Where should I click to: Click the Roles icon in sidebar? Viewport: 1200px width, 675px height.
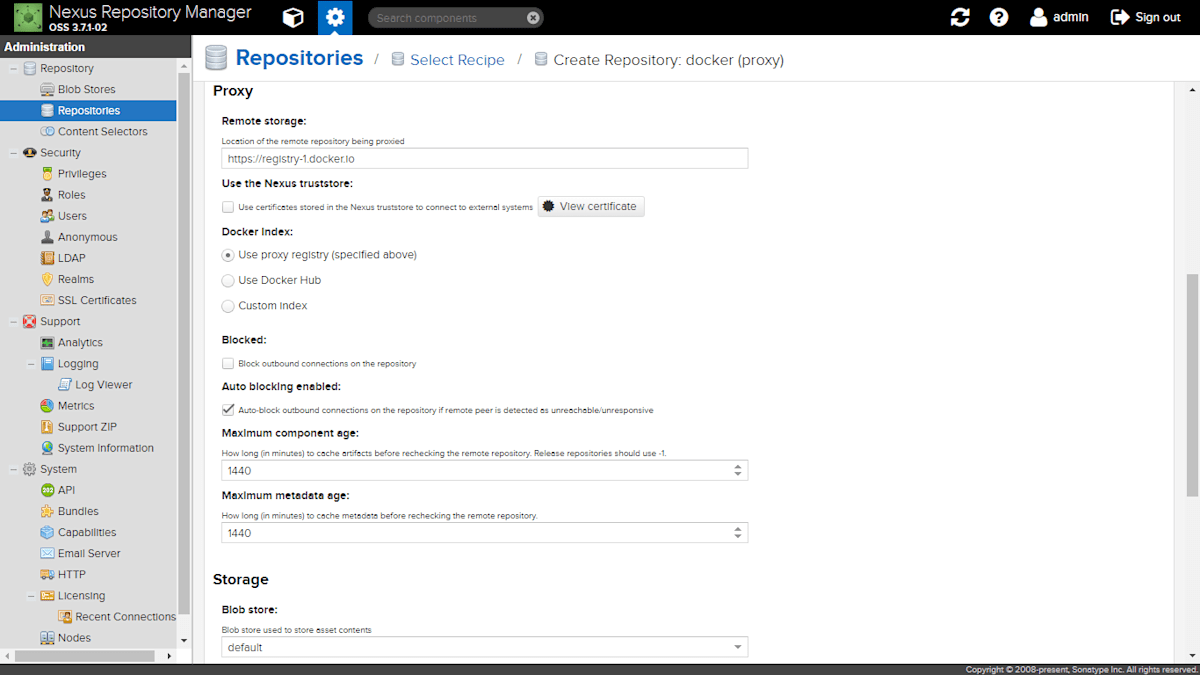point(47,195)
